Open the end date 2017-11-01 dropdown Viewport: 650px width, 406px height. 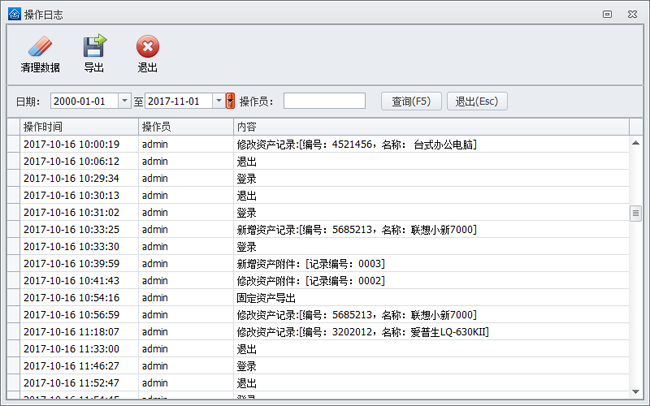click(x=218, y=101)
